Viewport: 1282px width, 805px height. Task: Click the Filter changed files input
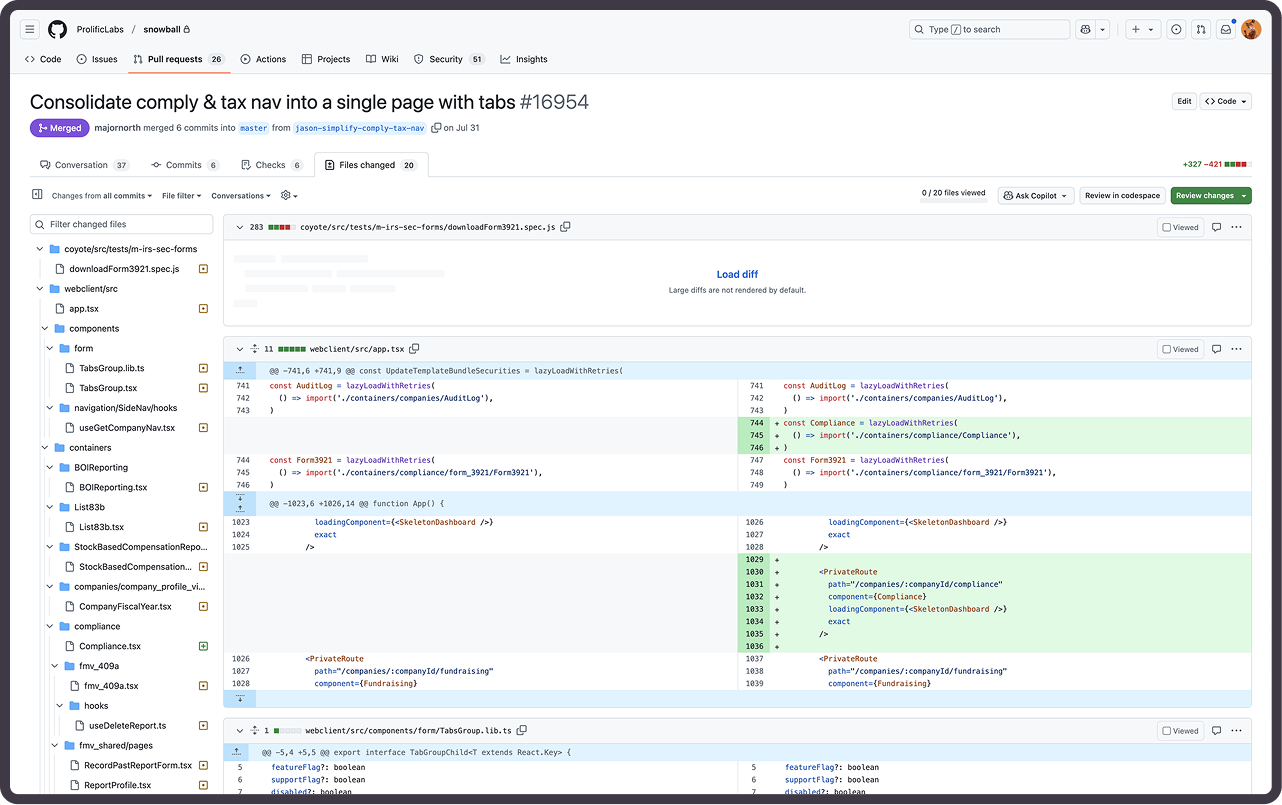120,224
